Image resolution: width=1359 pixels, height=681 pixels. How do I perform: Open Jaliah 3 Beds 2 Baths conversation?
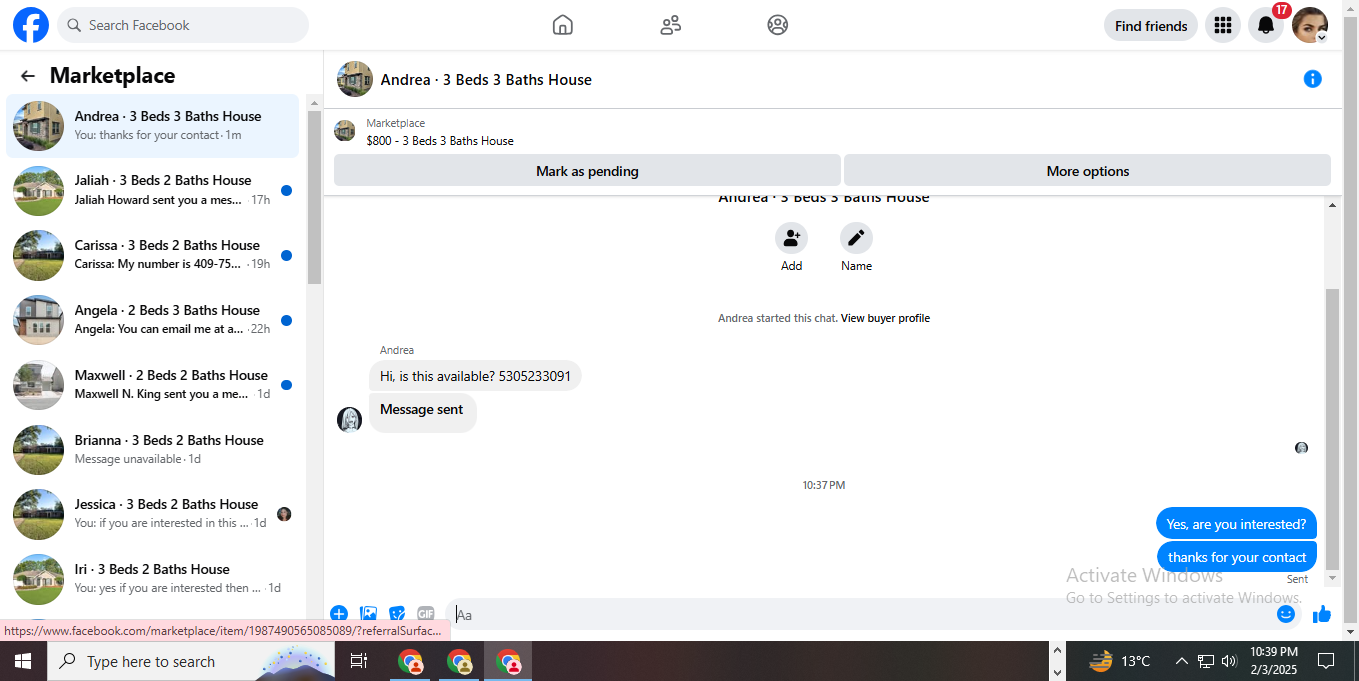click(153, 190)
